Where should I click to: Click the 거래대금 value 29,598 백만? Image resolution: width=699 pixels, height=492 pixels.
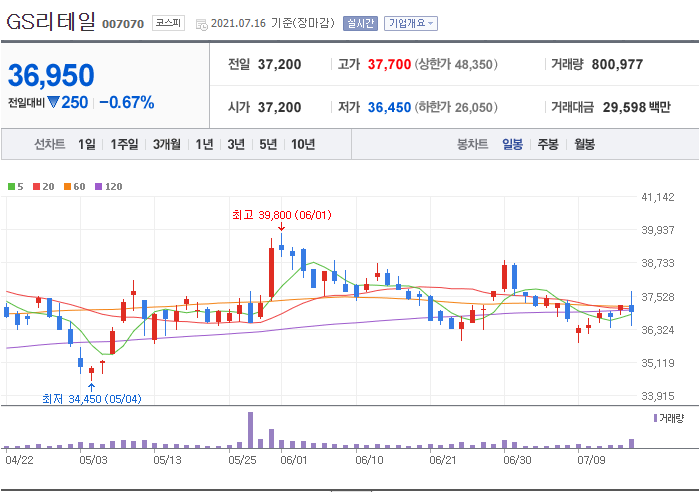[x=637, y=107]
